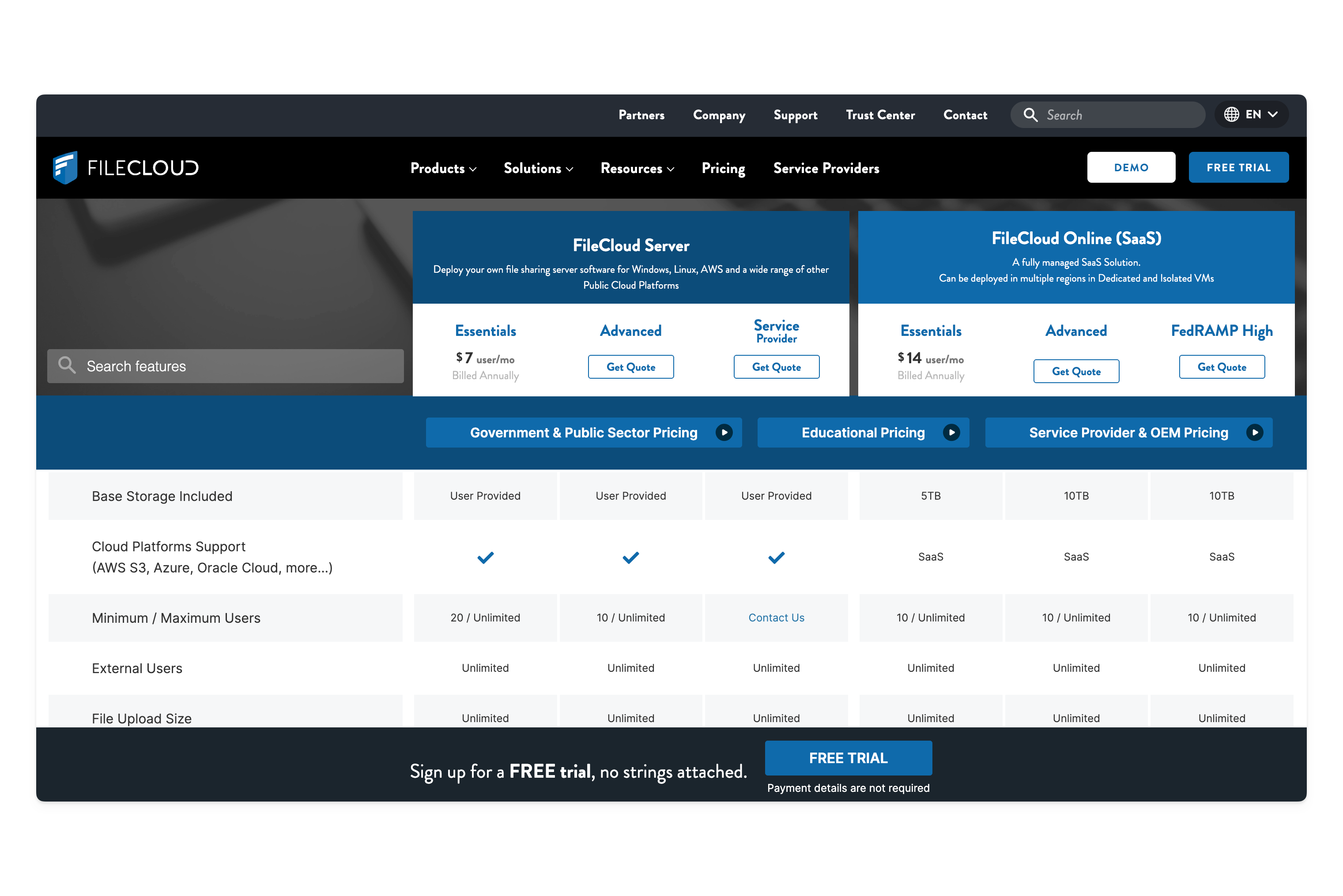Image resolution: width=1343 pixels, height=896 pixels.
Task: Click the bottom banner FREE TRIAL button
Action: [848, 758]
